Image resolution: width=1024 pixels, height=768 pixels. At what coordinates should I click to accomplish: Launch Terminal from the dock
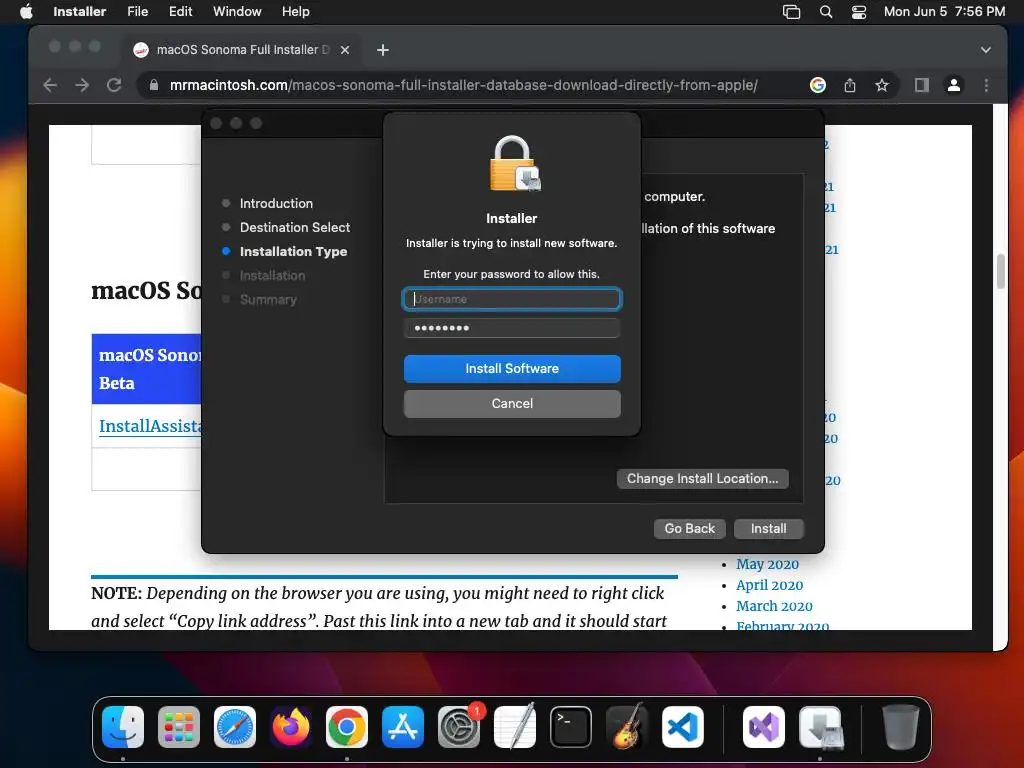point(571,727)
